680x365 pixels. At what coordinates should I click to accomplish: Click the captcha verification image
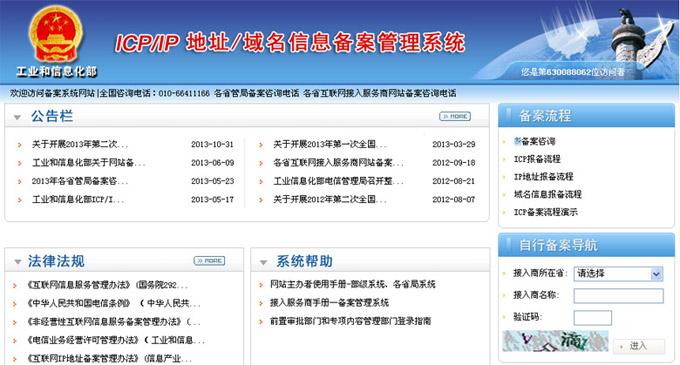(556, 341)
